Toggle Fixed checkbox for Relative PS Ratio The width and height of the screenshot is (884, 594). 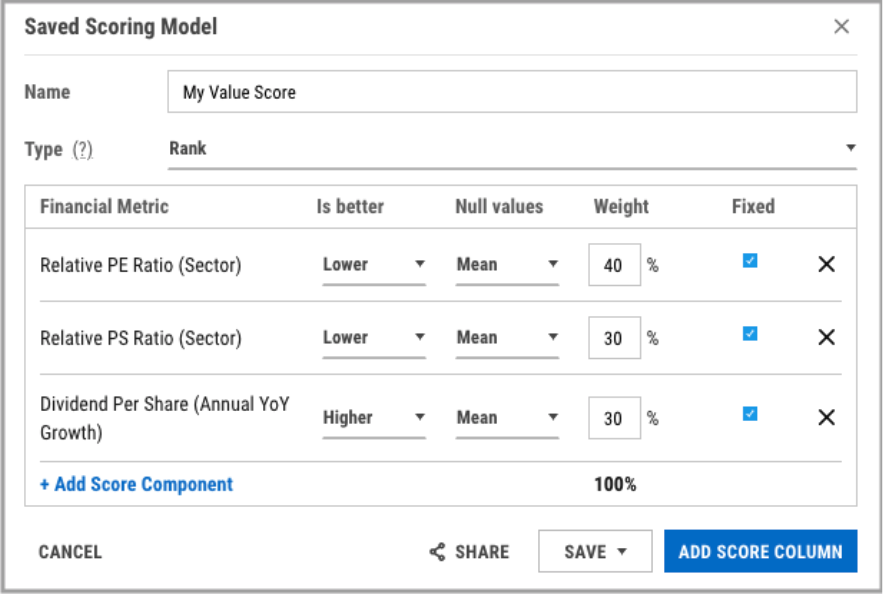749,334
